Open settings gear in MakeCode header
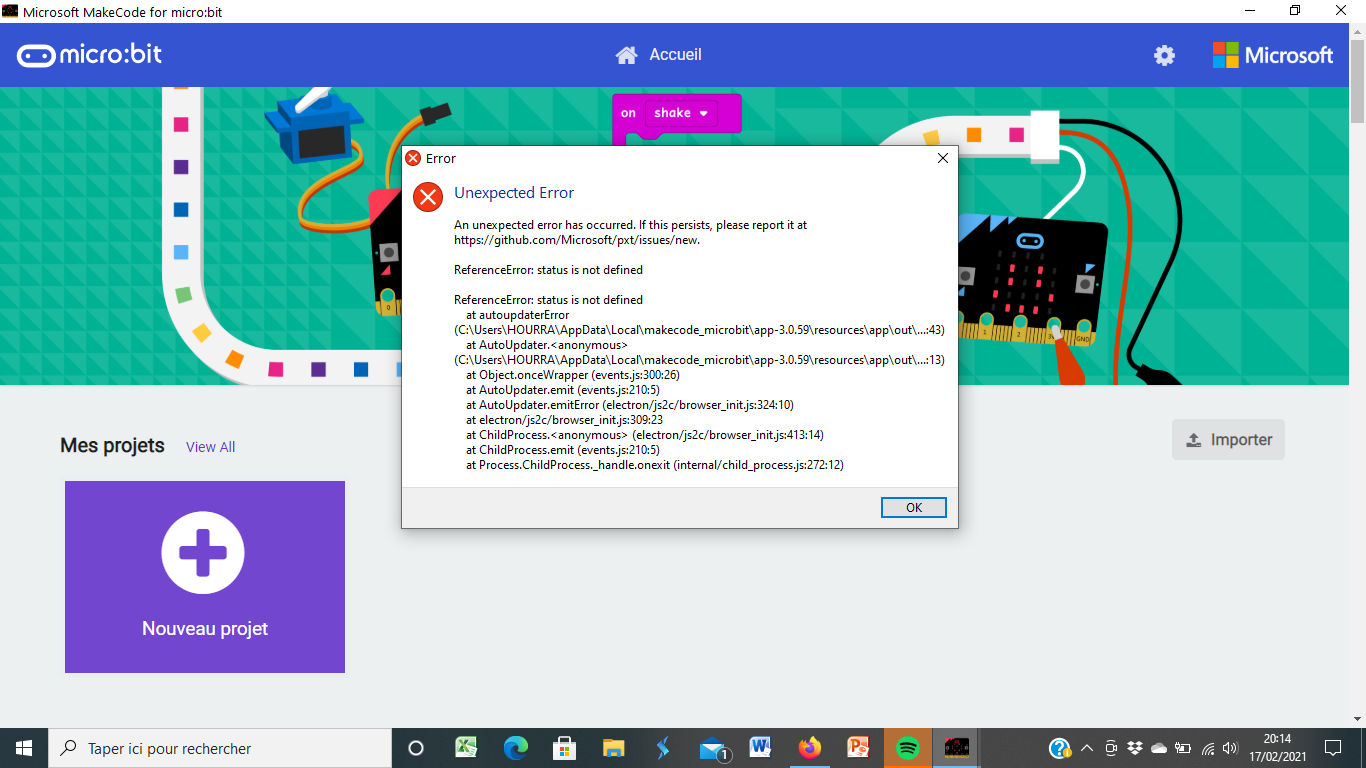This screenshot has height=768, width=1366. pos(1164,56)
